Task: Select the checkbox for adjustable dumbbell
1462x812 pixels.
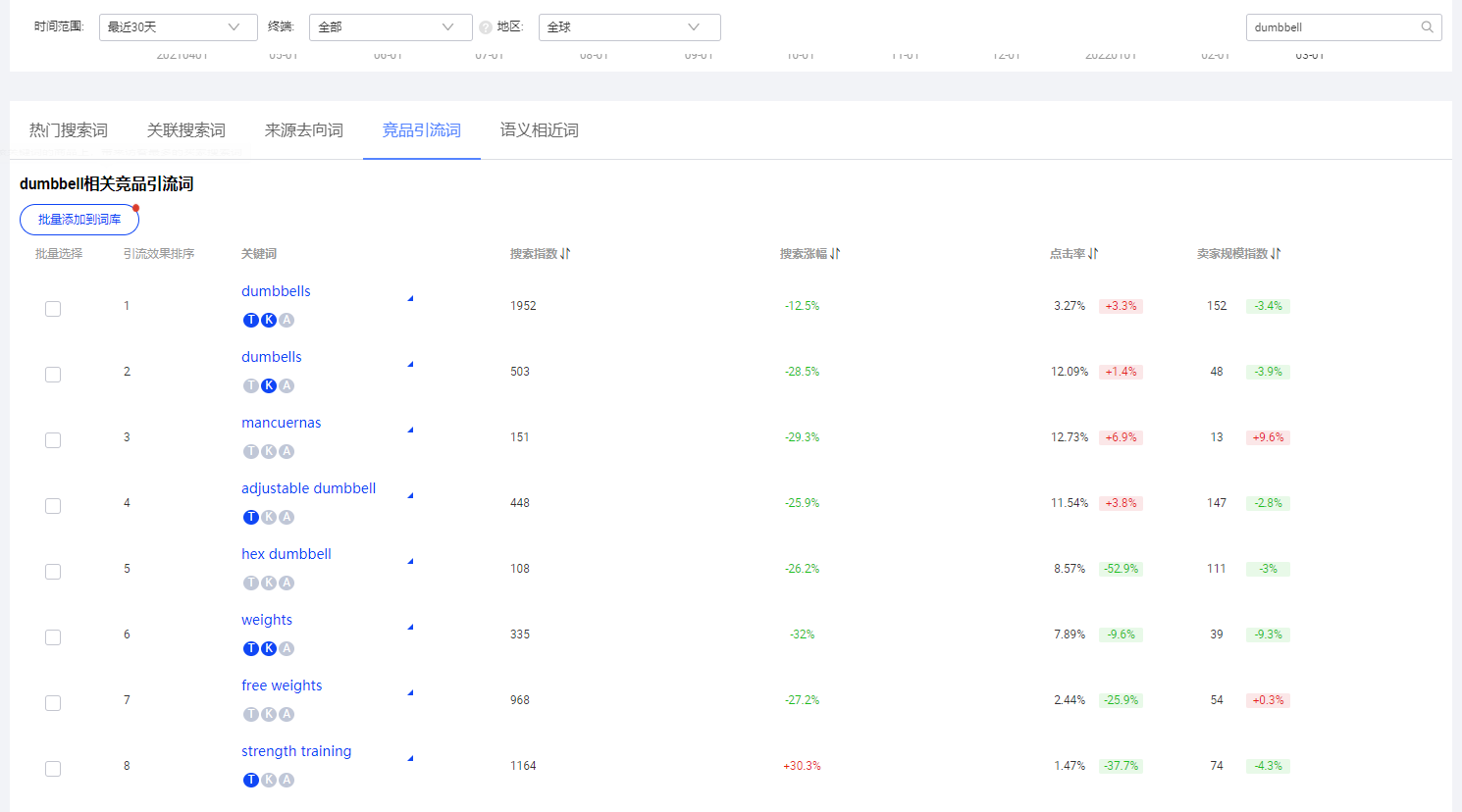Action: pos(53,506)
